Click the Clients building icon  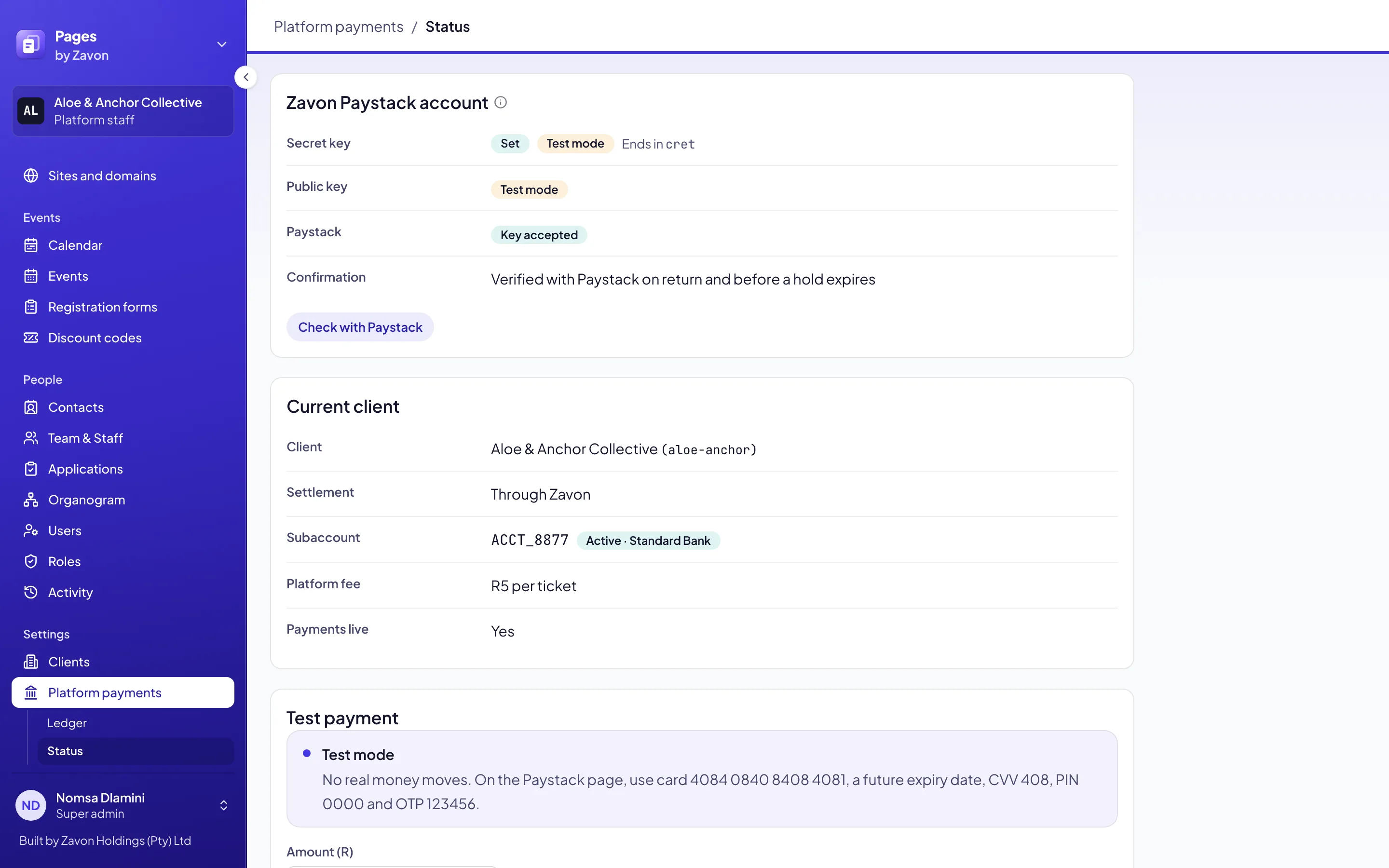coord(31,662)
